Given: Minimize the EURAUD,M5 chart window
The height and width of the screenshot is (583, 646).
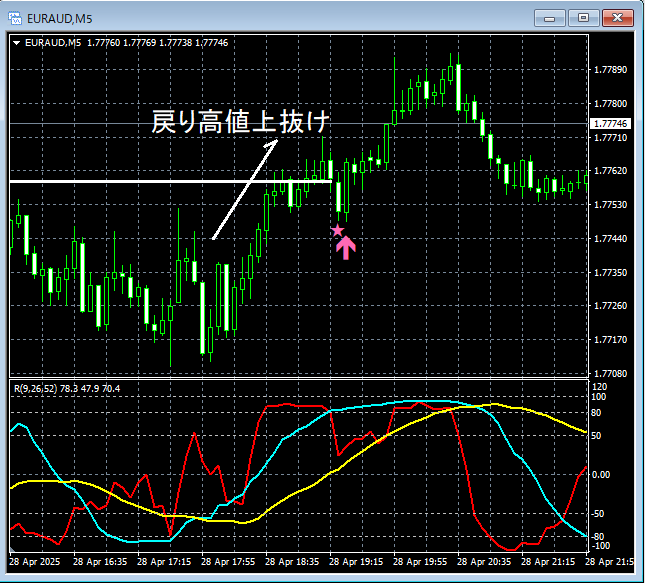Looking at the screenshot, I should (x=549, y=18).
